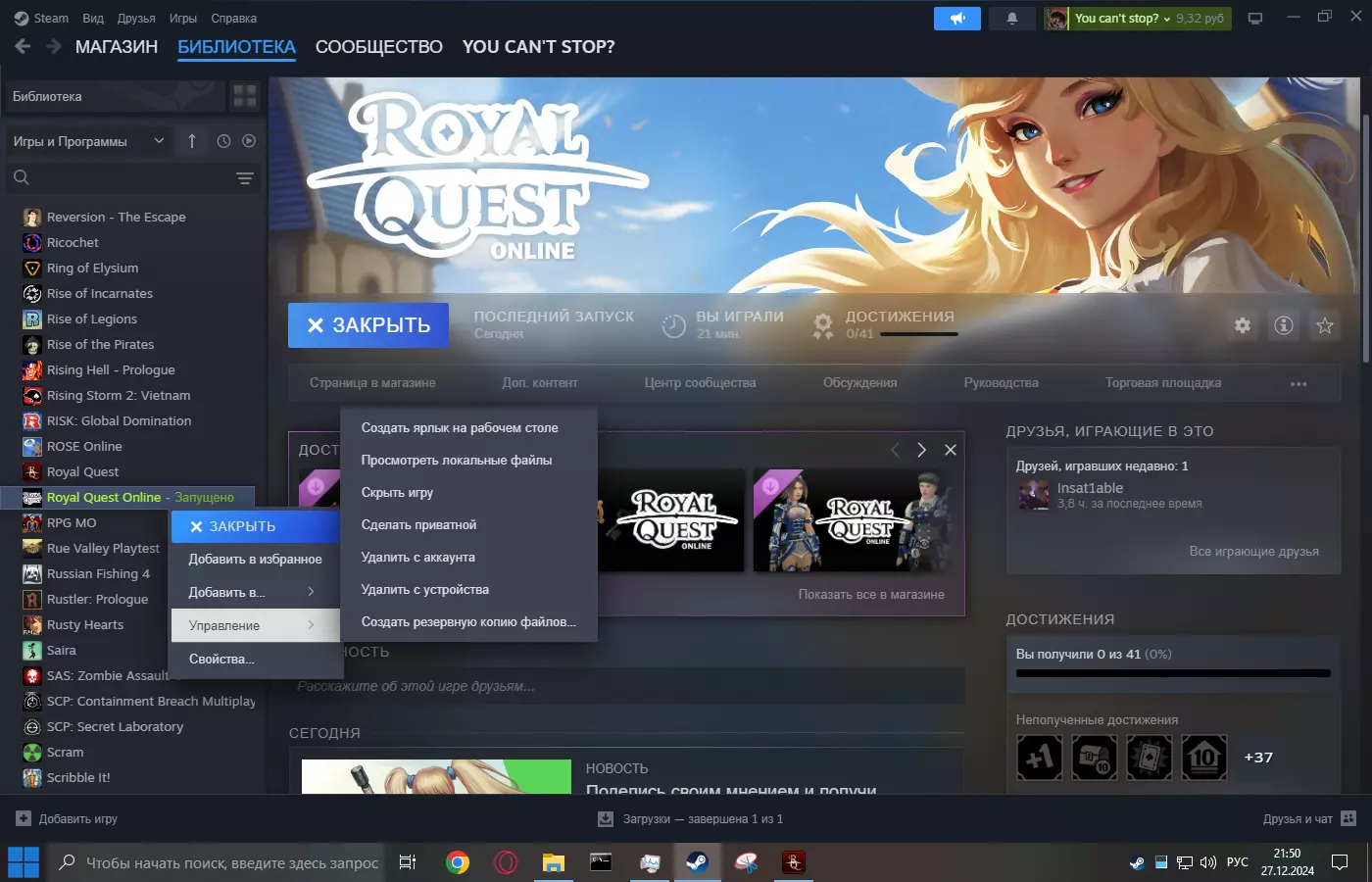
Task: Open the 'Друзья' menu
Action: (x=136, y=19)
